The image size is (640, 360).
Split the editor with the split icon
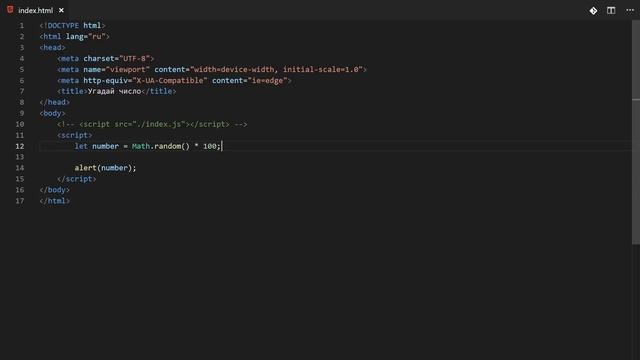point(611,11)
